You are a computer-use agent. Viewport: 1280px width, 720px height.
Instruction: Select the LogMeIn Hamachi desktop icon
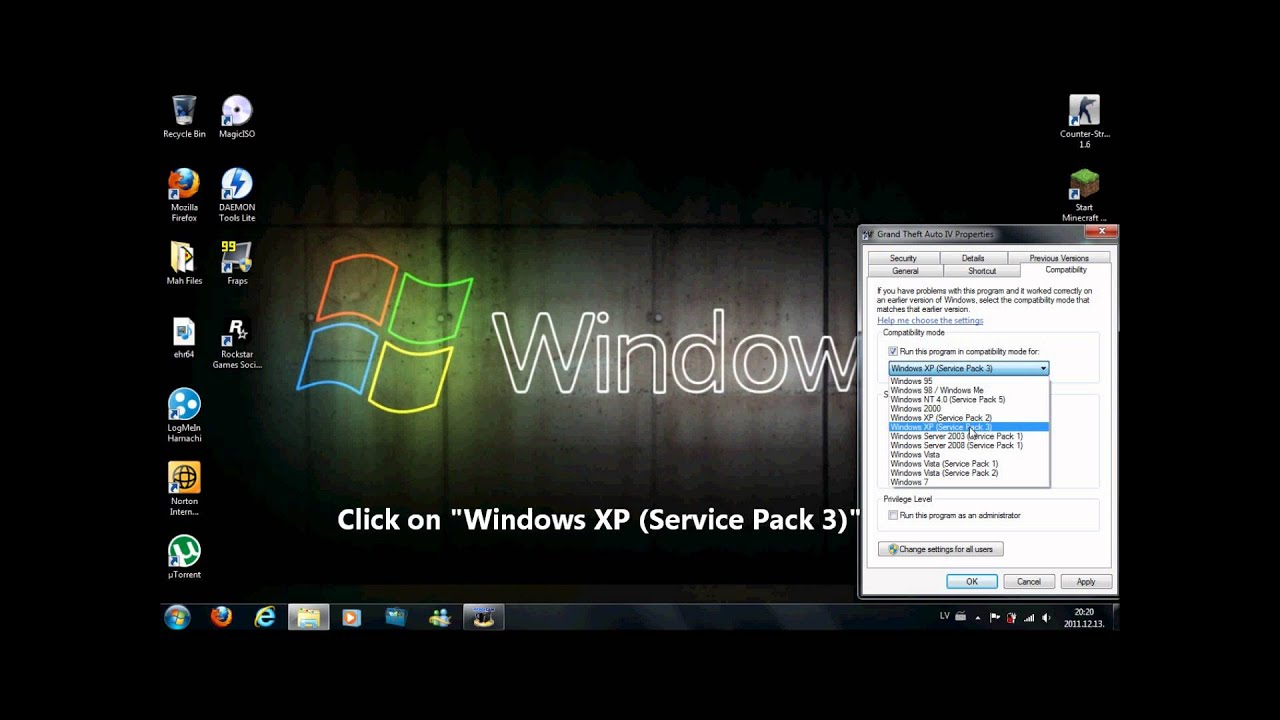tap(184, 415)
